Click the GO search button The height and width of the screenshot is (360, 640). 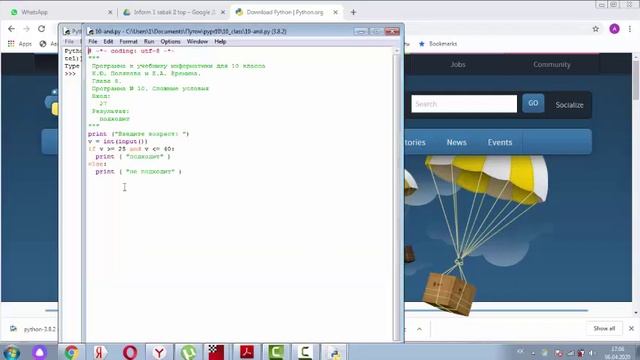pos(533,103)
